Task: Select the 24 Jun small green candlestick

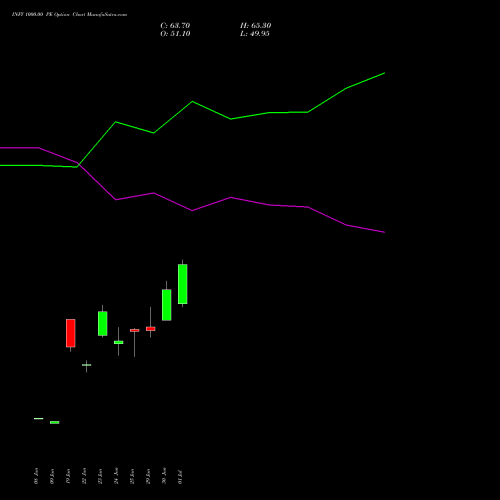Action: pyautogui.click(x=119, y=342)
